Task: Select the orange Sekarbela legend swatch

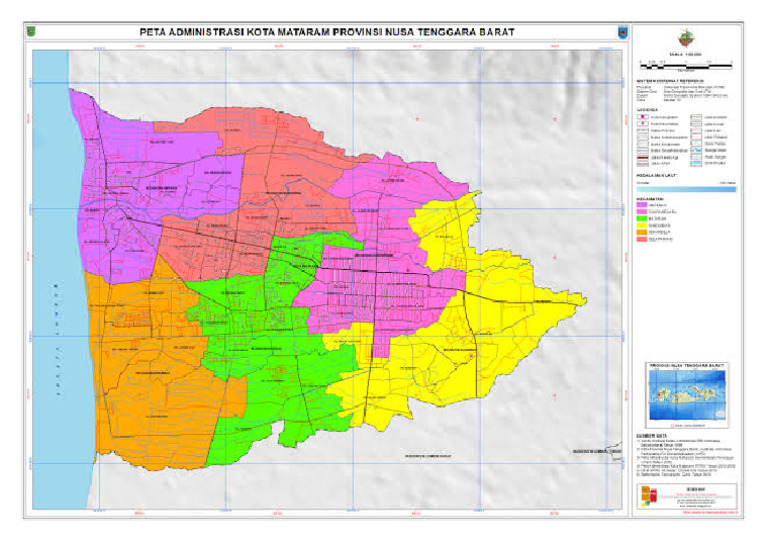Action: pos(643,231)
